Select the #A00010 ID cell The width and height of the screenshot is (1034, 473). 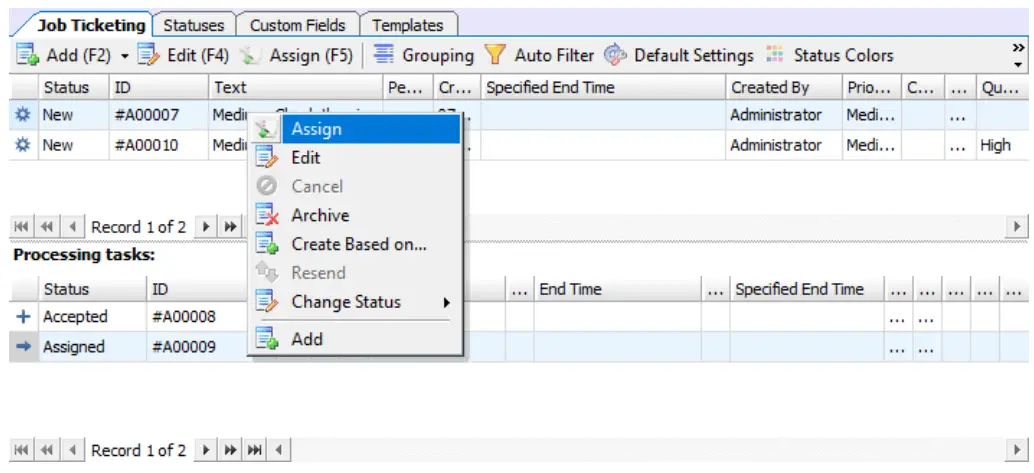[x=159, y=145]
